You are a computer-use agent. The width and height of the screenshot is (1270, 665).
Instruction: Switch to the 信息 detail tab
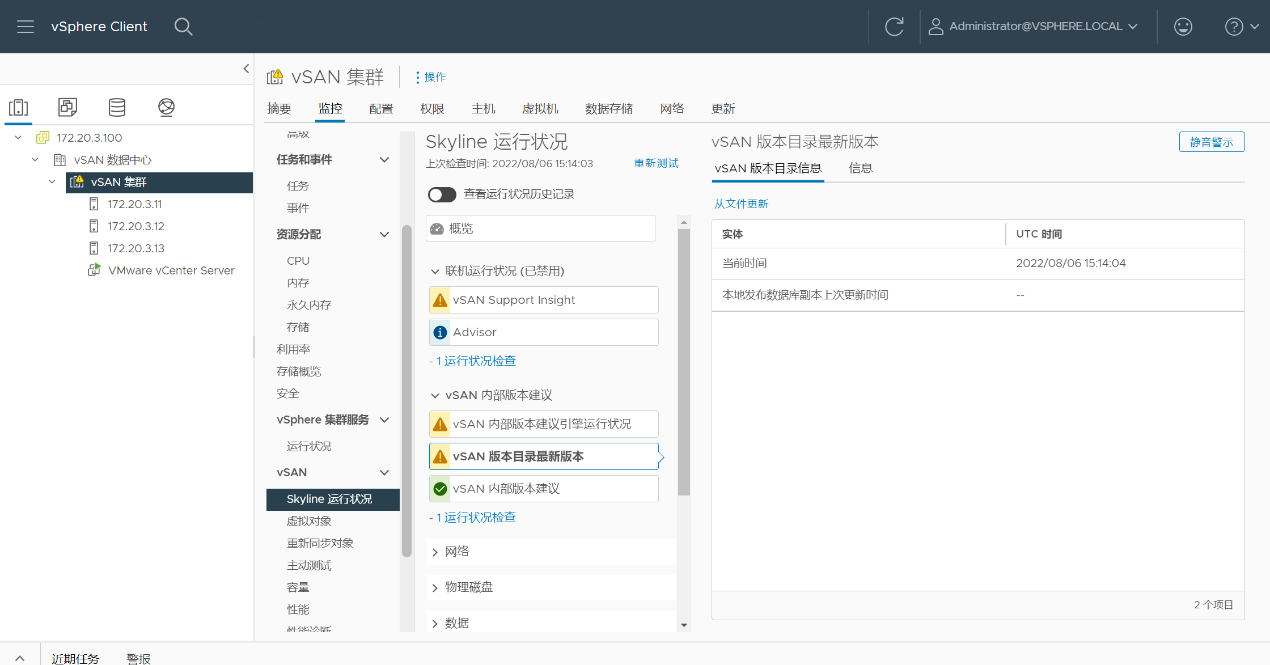coord(861,168)
